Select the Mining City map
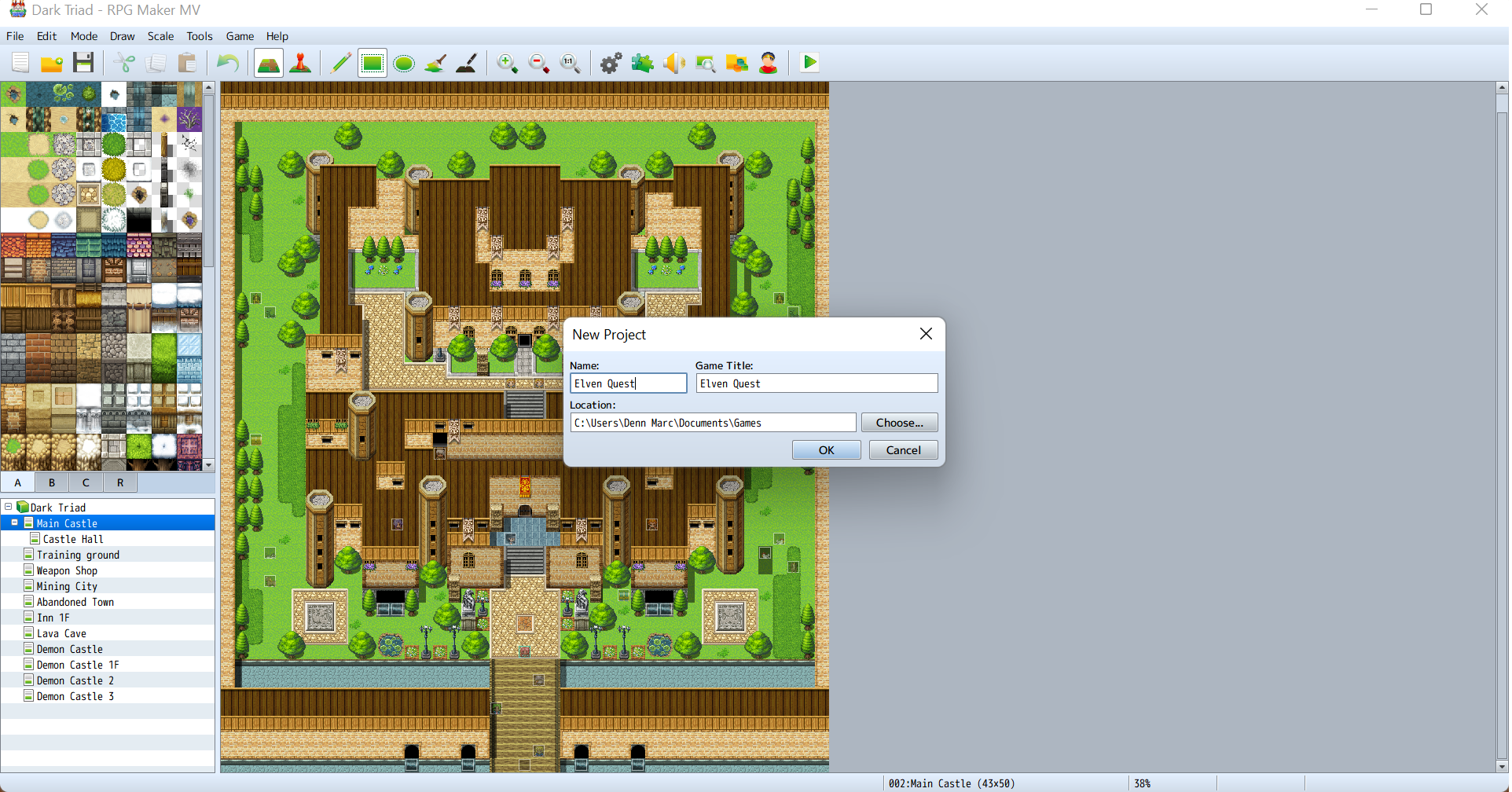Screen dimensions: 1512x792 click(x=67, y=586)
